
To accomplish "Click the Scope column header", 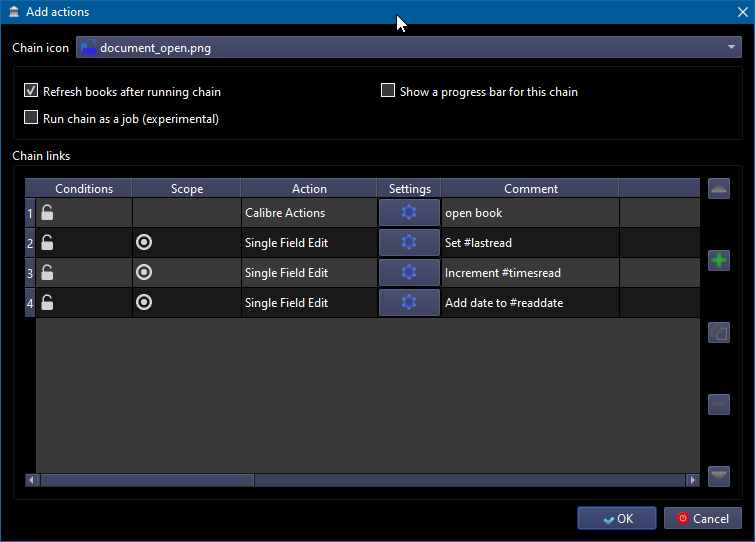I will (x=186, y=188).
